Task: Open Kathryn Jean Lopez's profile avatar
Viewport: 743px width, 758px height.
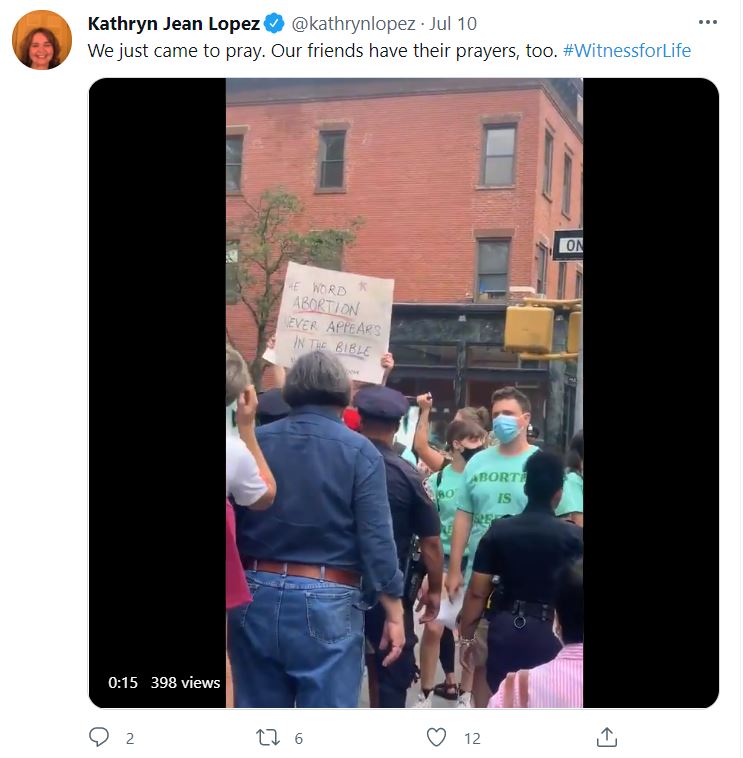Action: [42, 40]
